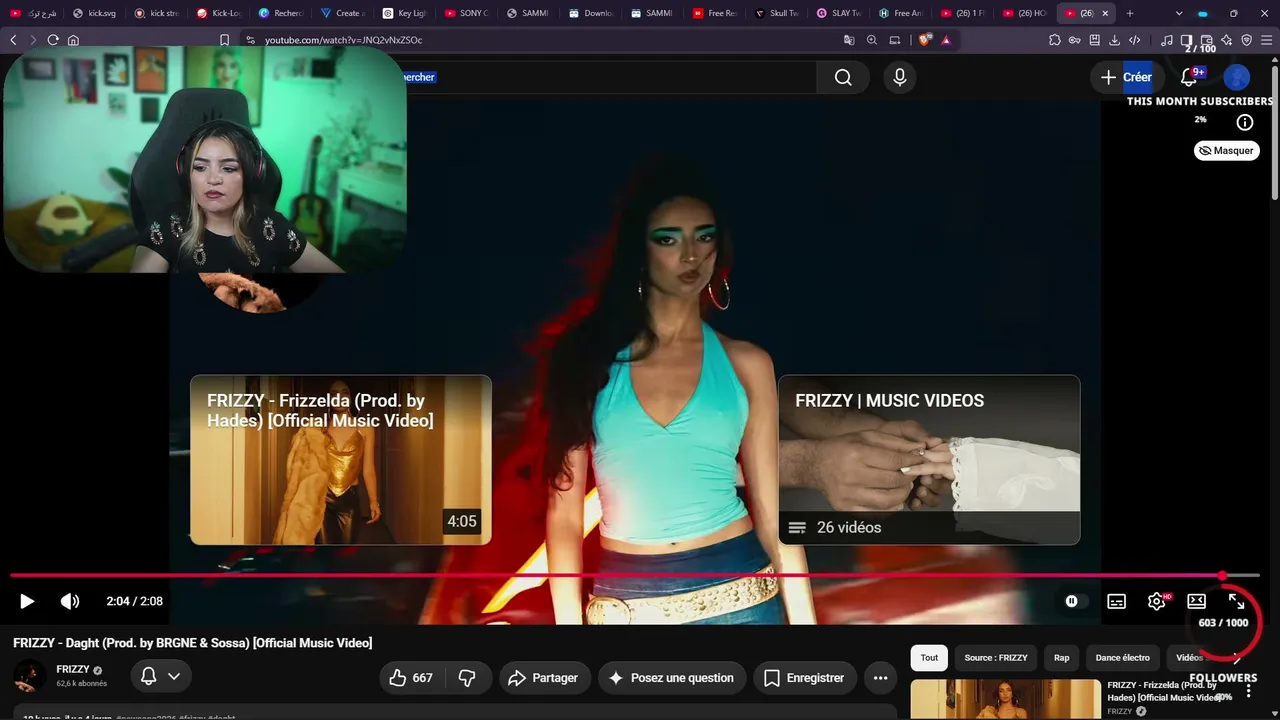Seek on the red video progress bar
The image size is (1280, 720).
[x=634, y=576]
